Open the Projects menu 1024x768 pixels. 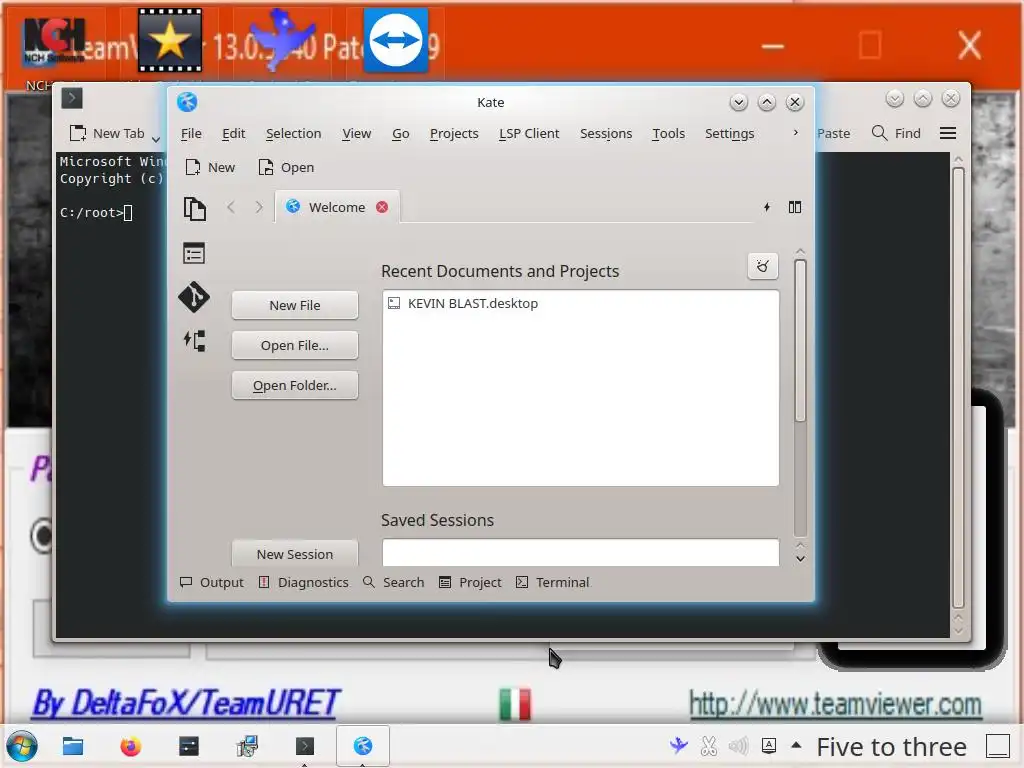point(454,133)
